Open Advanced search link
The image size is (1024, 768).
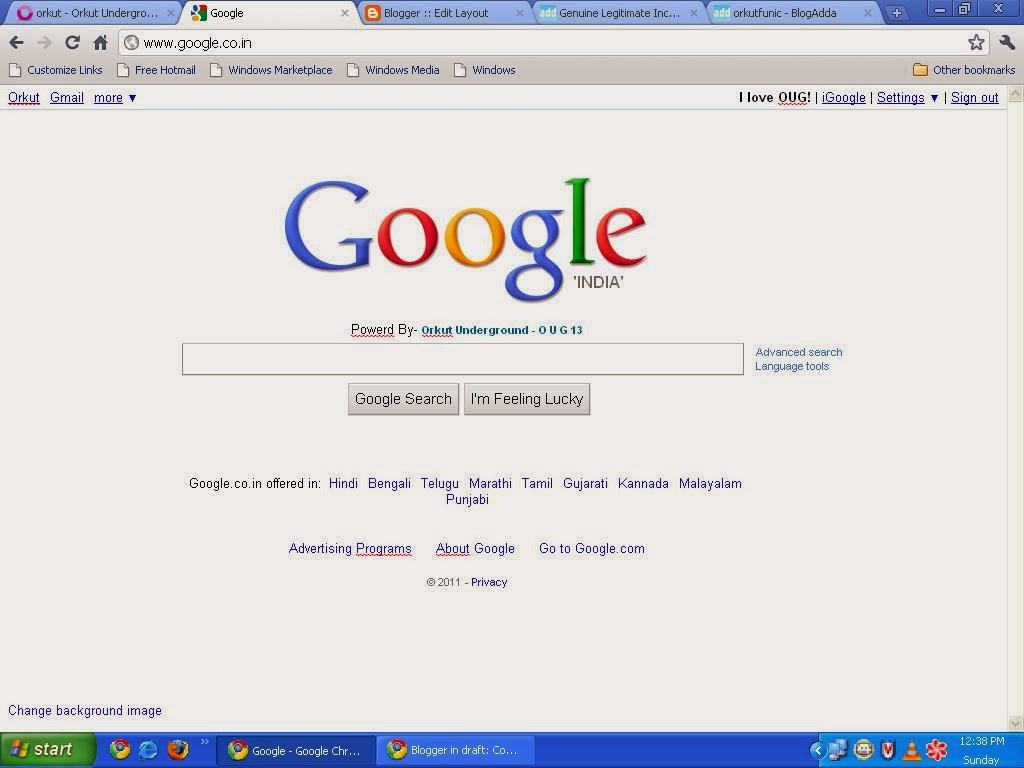[x=799, y=352]
